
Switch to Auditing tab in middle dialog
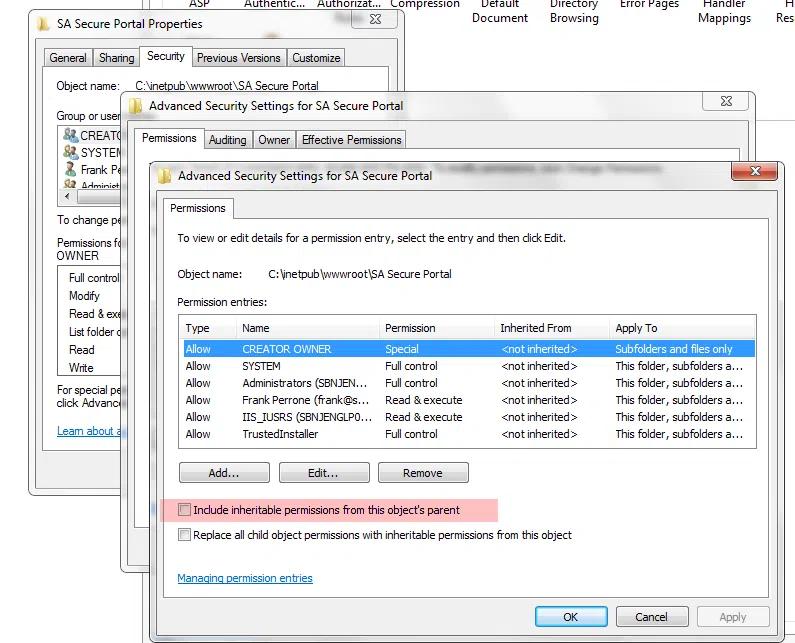point(228,139)
